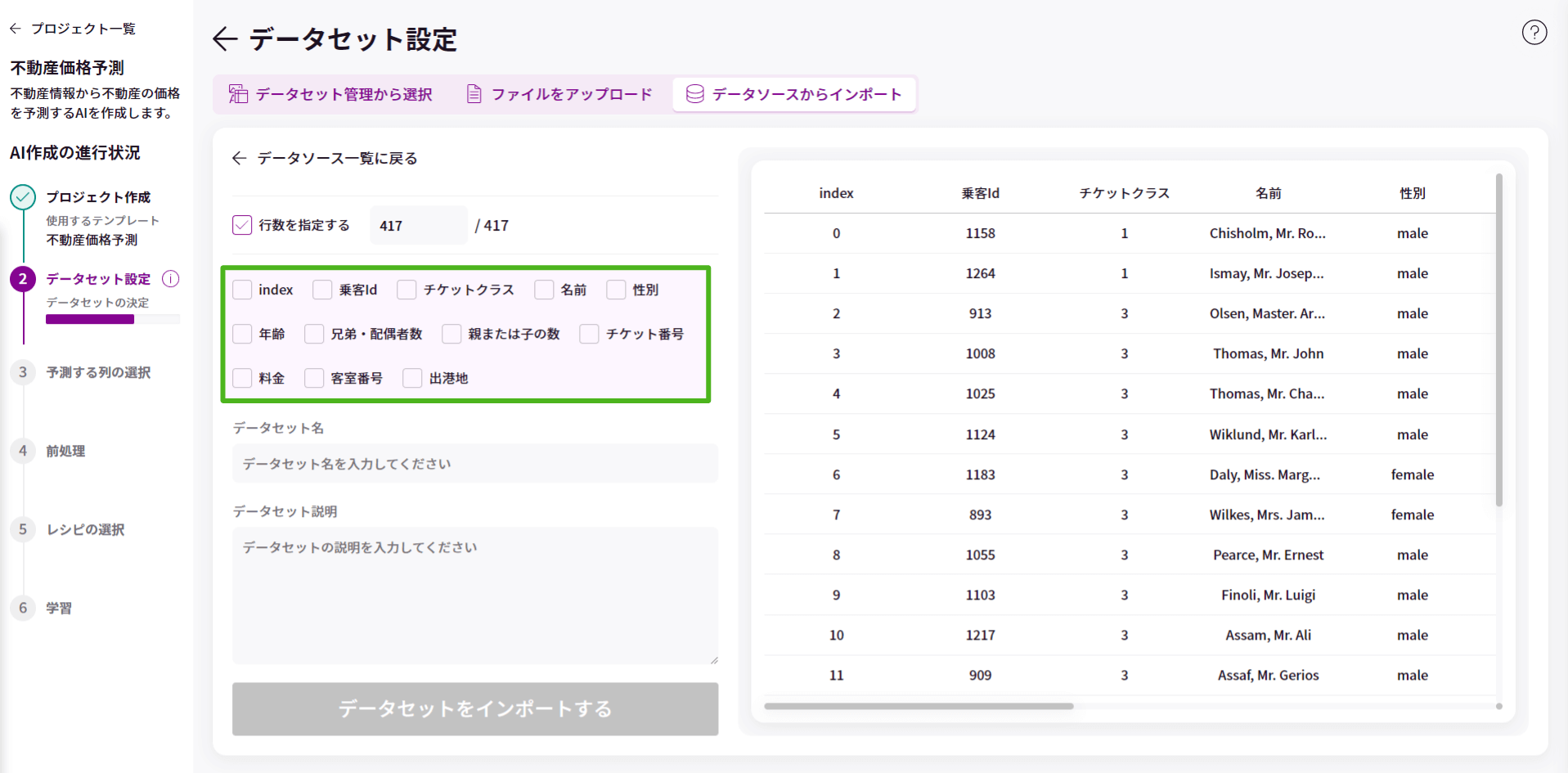The height and width of the screenshot is (773, 1568).
Task: Click the info icon next to データセット設定 step
Action: click(x=170, y=279)
